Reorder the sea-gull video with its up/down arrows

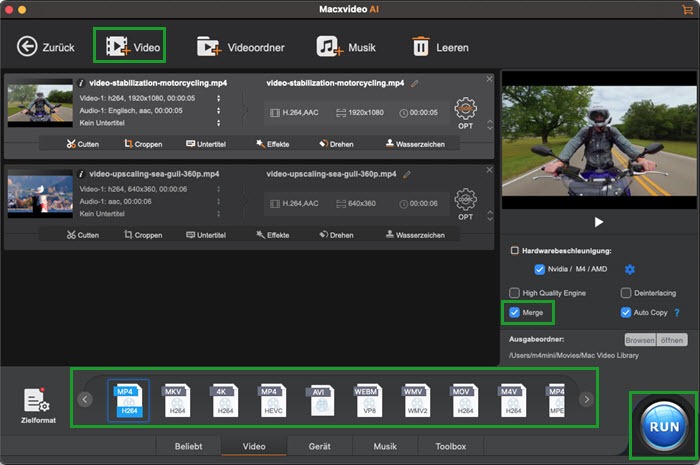pyautogui.click(x=490, y=216)
